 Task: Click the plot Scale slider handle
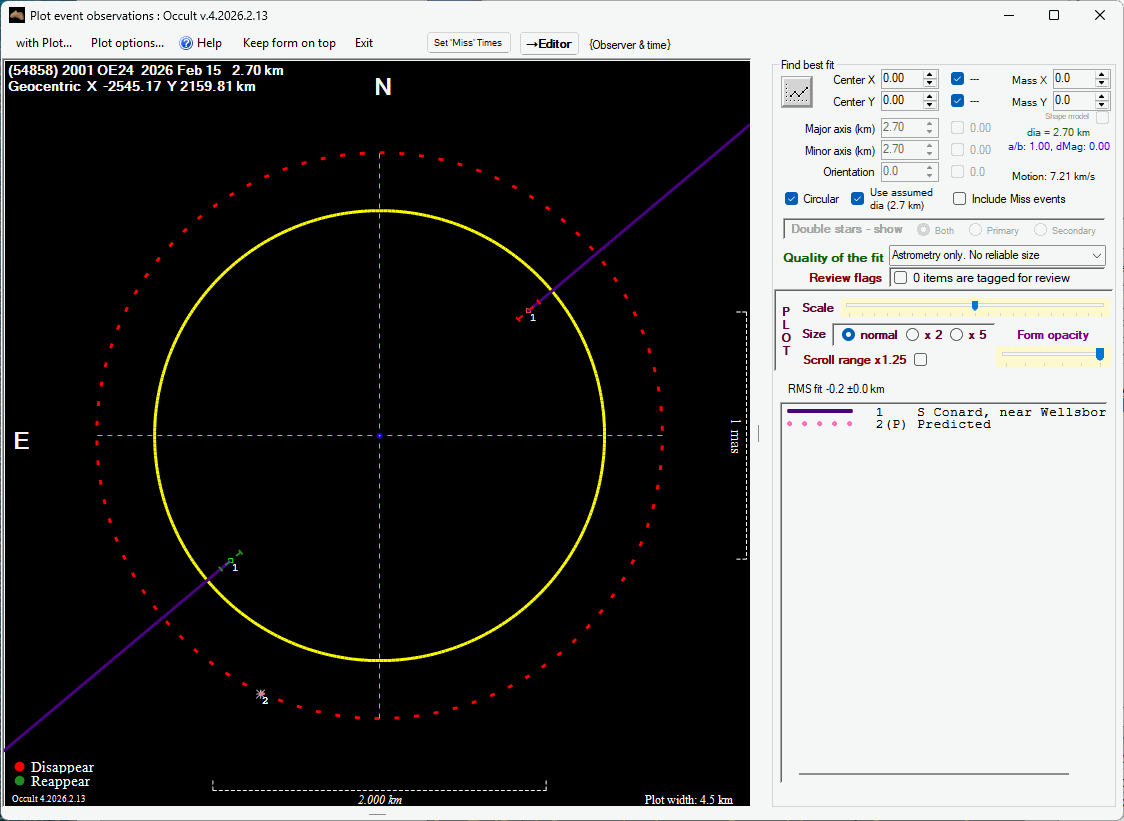point(975,305)
